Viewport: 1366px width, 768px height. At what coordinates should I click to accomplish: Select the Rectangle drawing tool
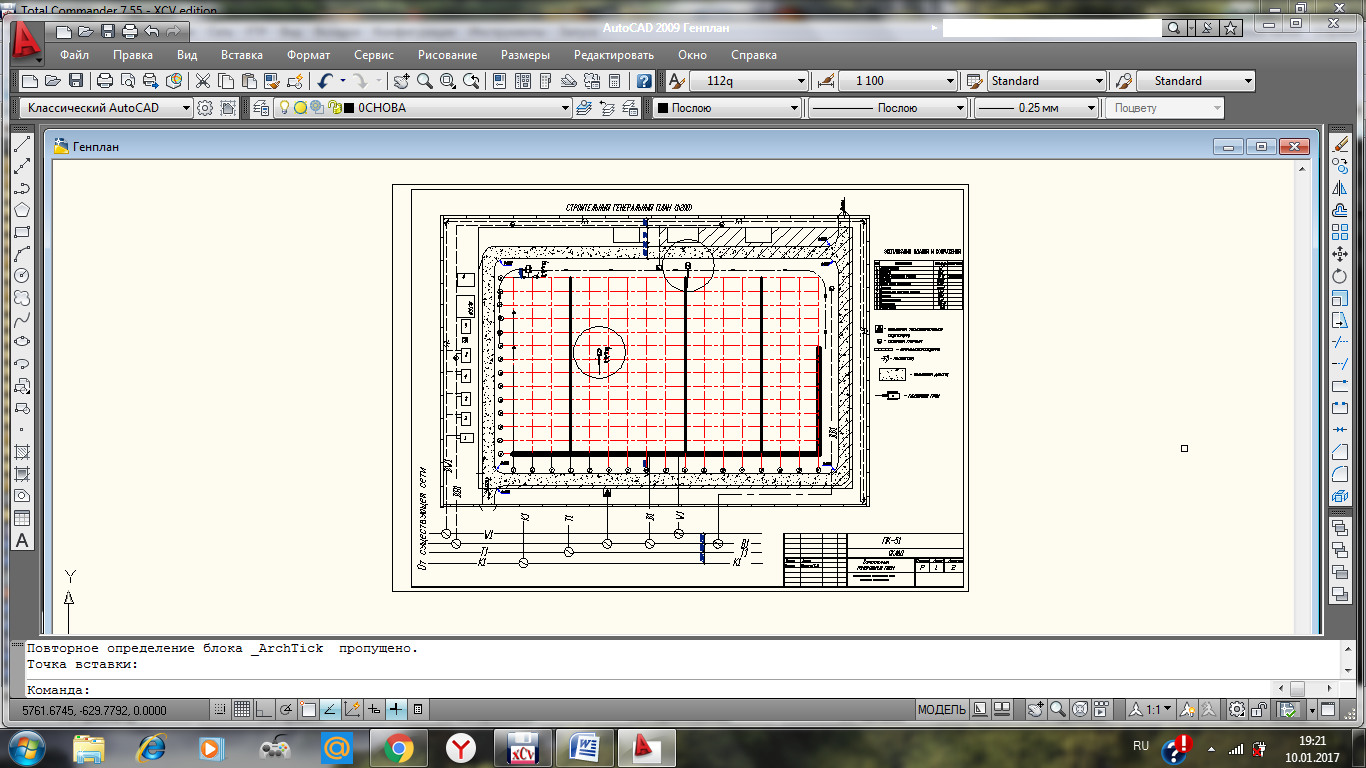point(22,232)
